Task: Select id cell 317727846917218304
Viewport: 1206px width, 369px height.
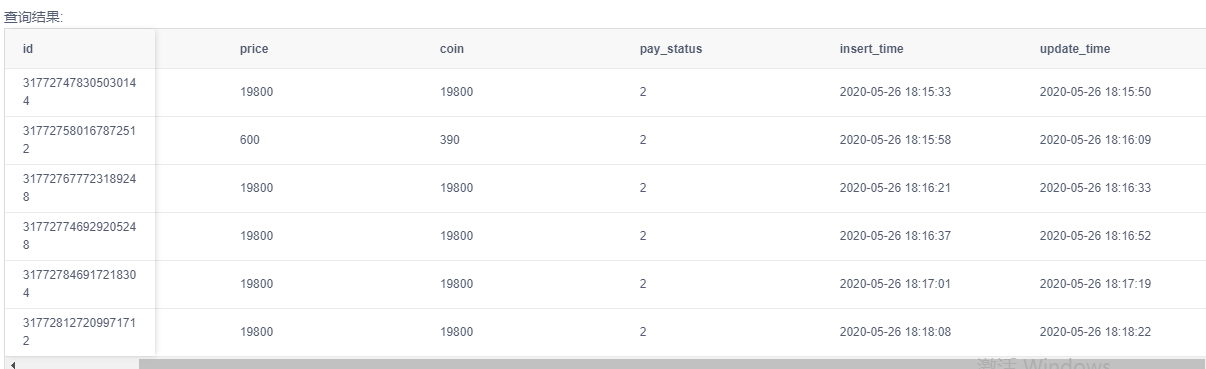Action: (x=80, y=284)
